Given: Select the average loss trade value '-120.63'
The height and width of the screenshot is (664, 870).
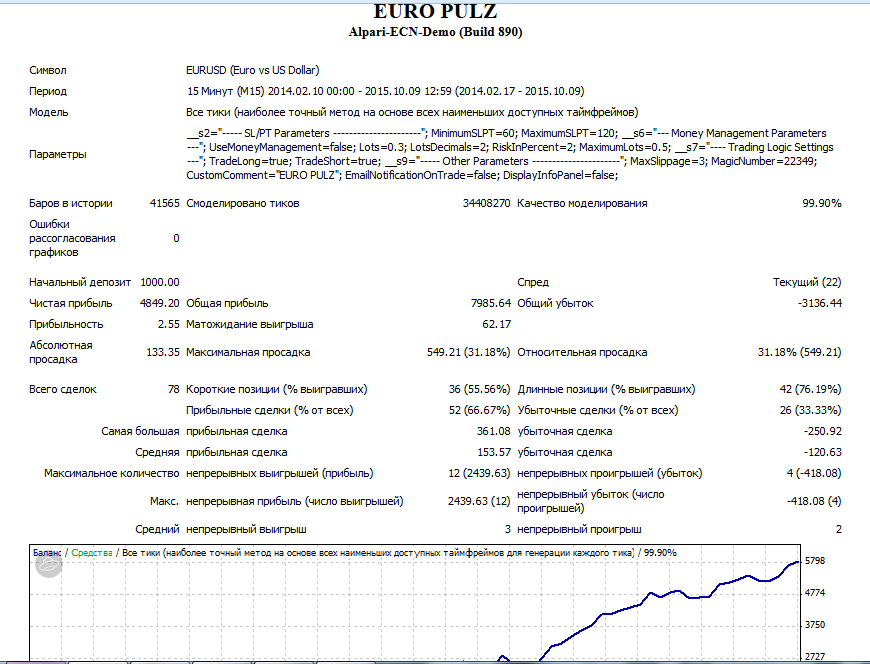Looking at the screenshot, I should [823, 453].
